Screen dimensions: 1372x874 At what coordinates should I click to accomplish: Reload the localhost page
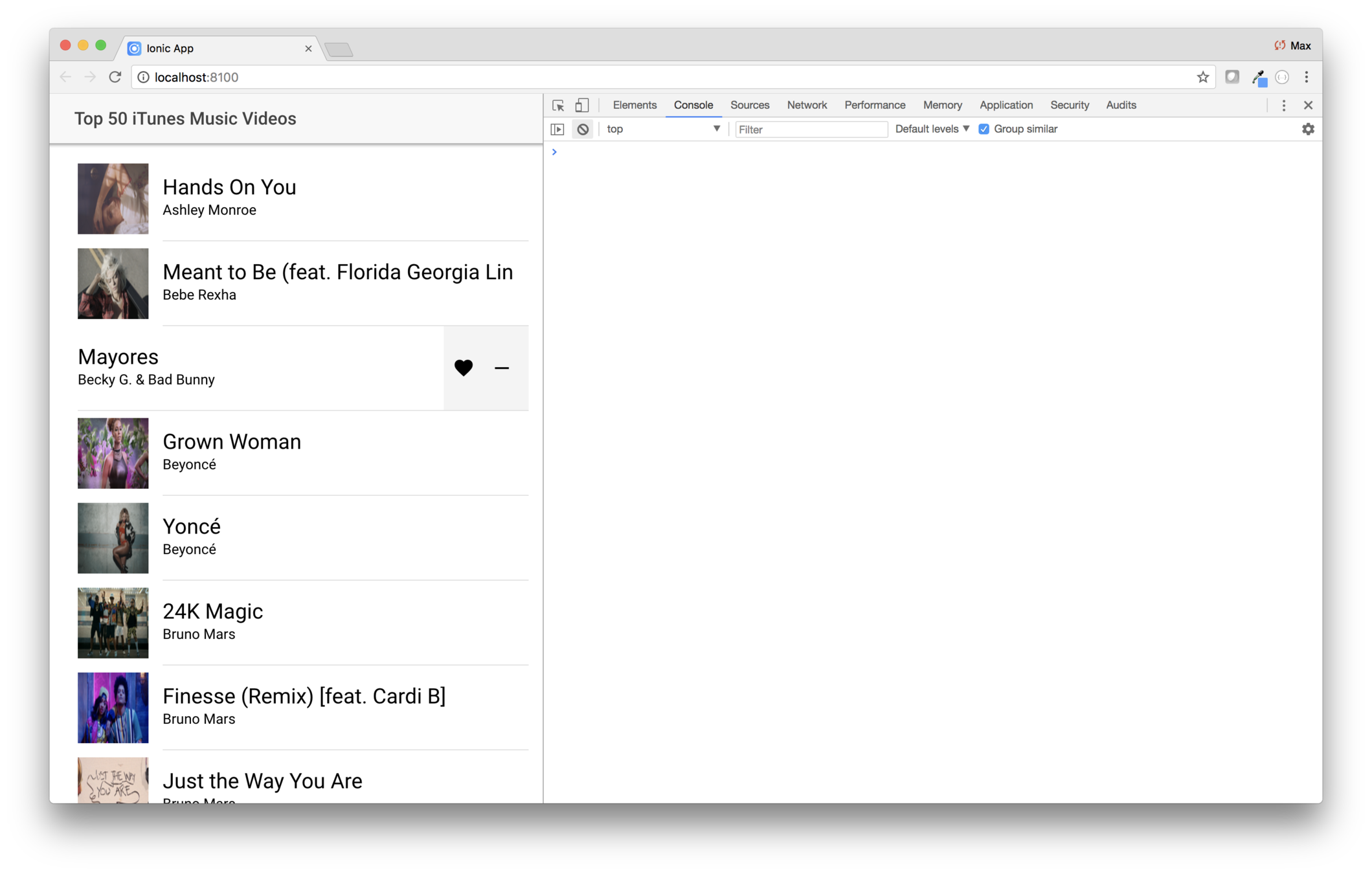click(115, 77)
